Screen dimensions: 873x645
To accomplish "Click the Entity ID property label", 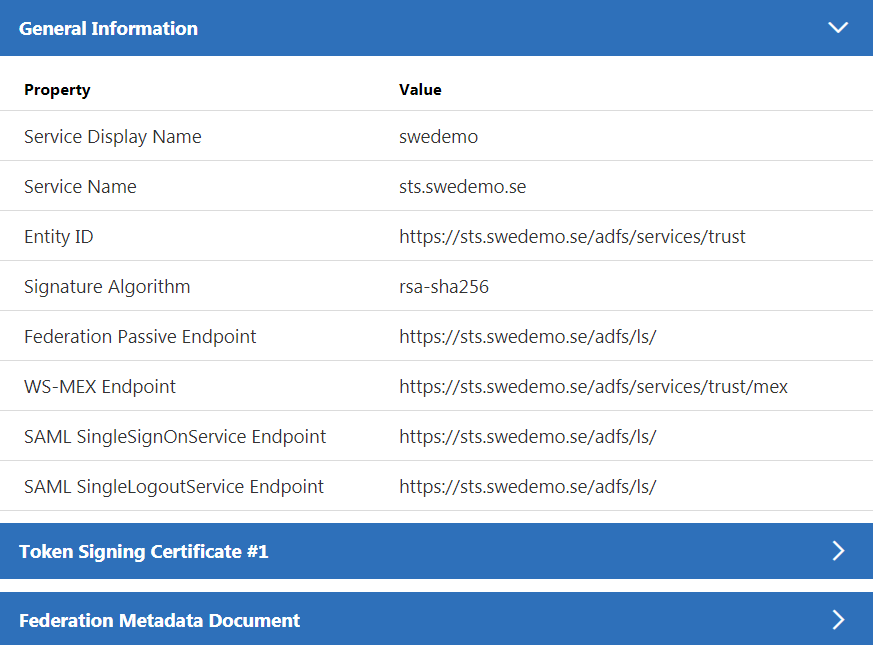I will pos(59,237).
